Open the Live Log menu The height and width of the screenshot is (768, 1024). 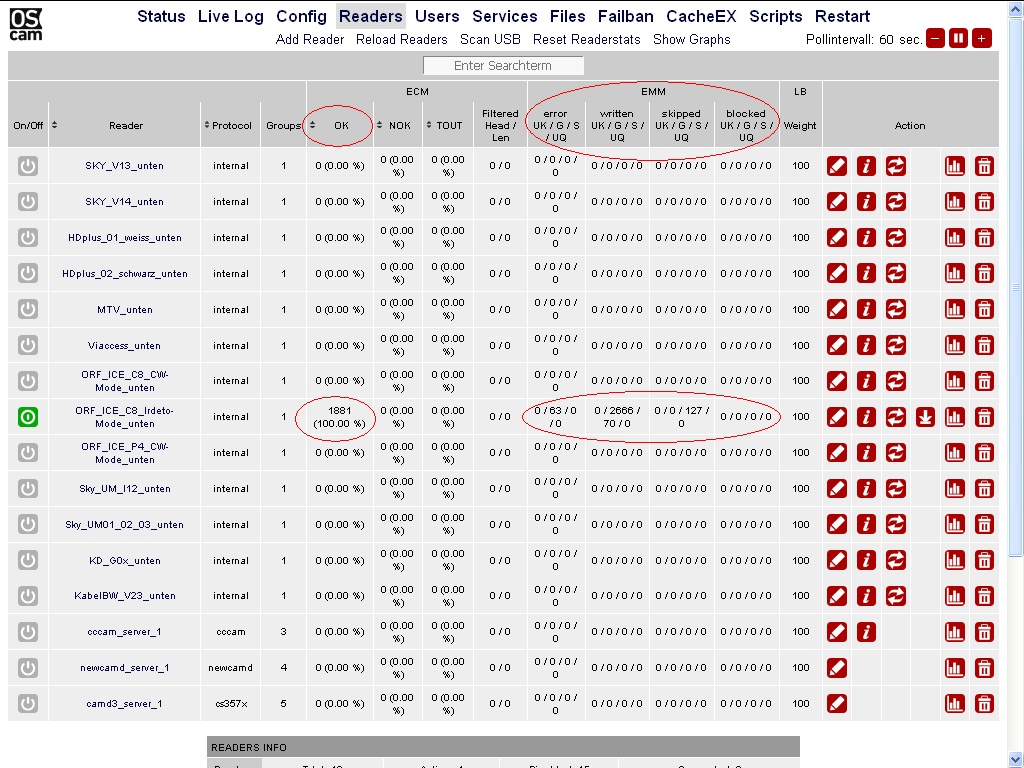pyautogui.click(x=231, y=16)
